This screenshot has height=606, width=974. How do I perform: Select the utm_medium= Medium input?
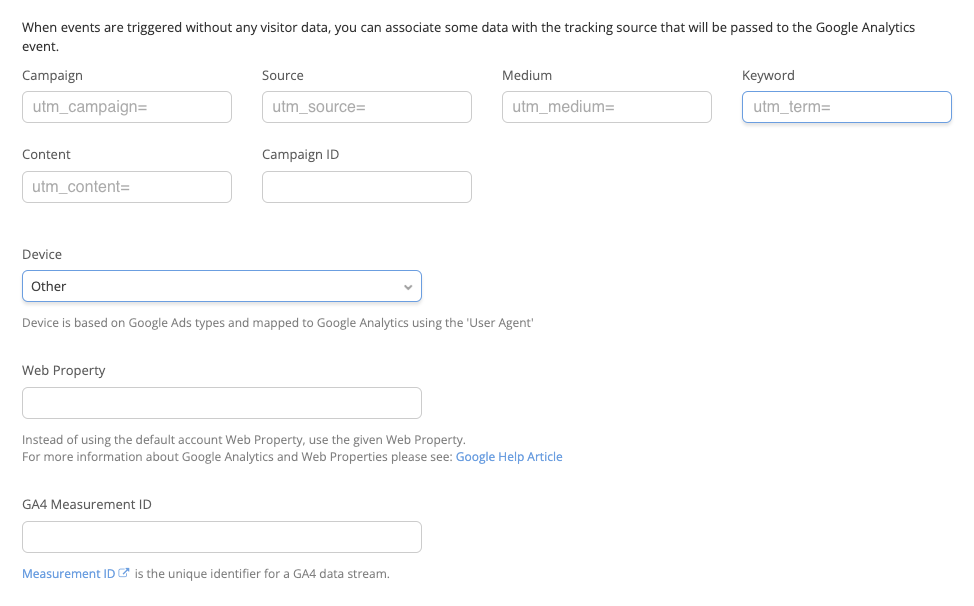point(607,107)
